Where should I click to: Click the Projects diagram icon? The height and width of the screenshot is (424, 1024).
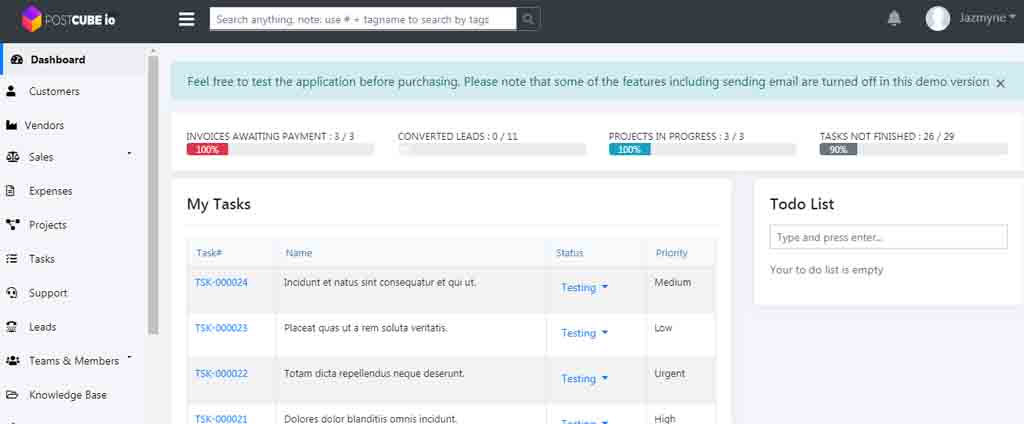(x=12, y=225)
